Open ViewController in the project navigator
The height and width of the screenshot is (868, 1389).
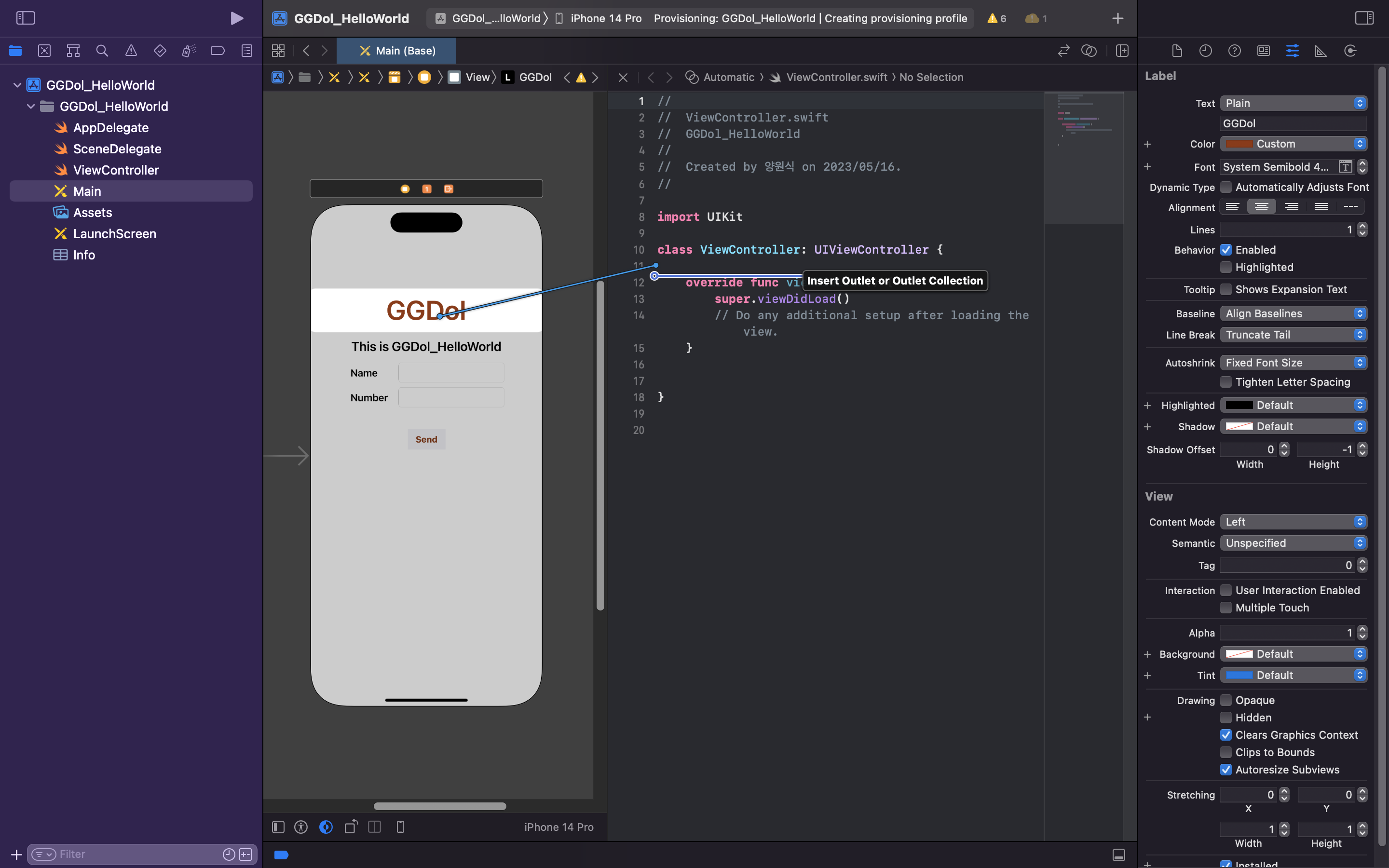pos(115,170)
